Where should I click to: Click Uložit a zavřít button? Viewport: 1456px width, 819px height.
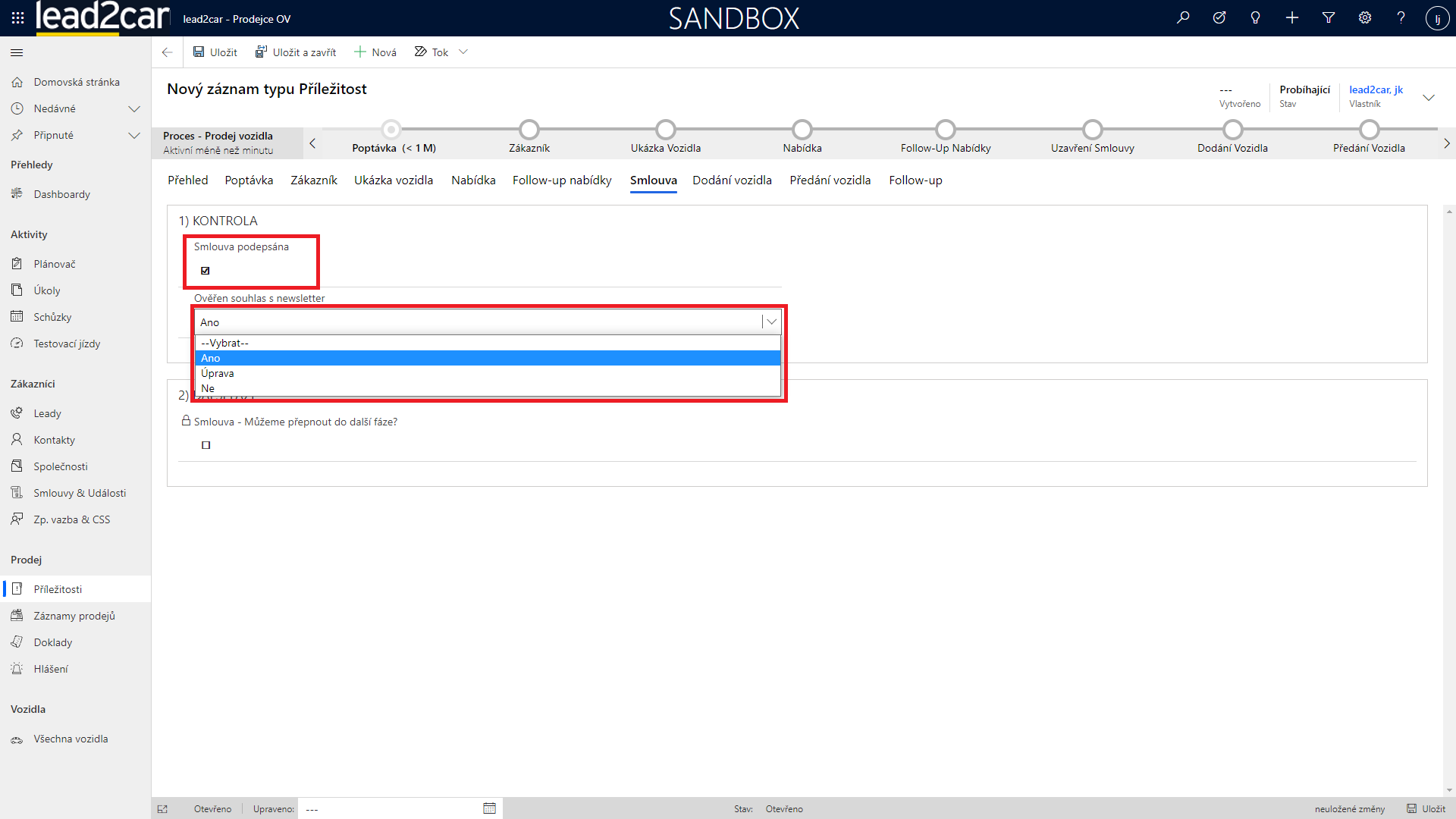(296, 52)
